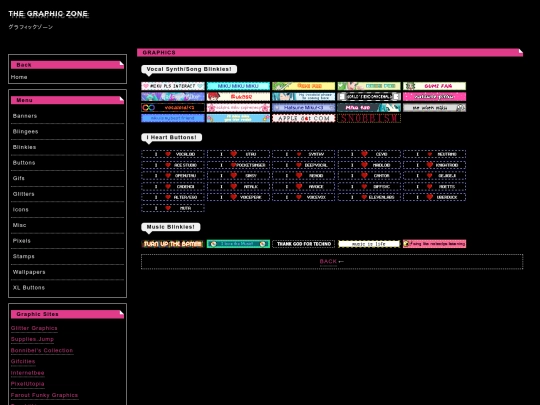The width and height of the screenshot is (540, 405).
Task: Click the 'APPLE dot COM' blinkie
Action: click(304, 118)
